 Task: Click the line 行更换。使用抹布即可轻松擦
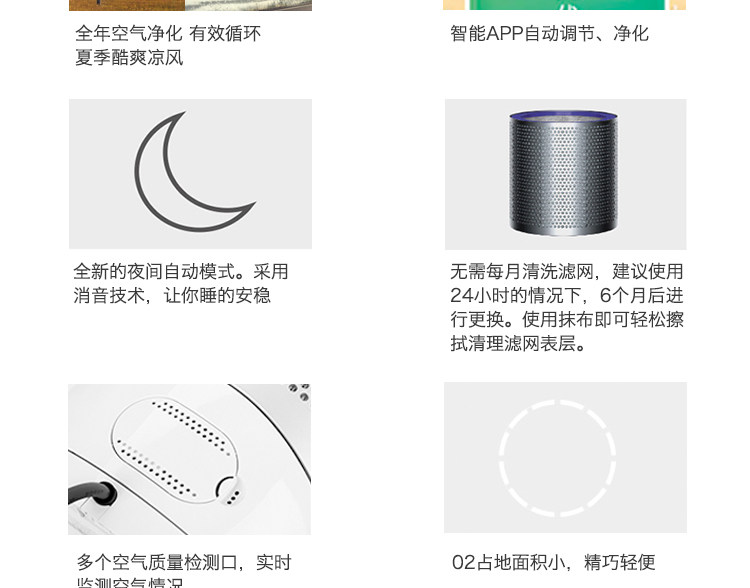click(x=567, y=320)
